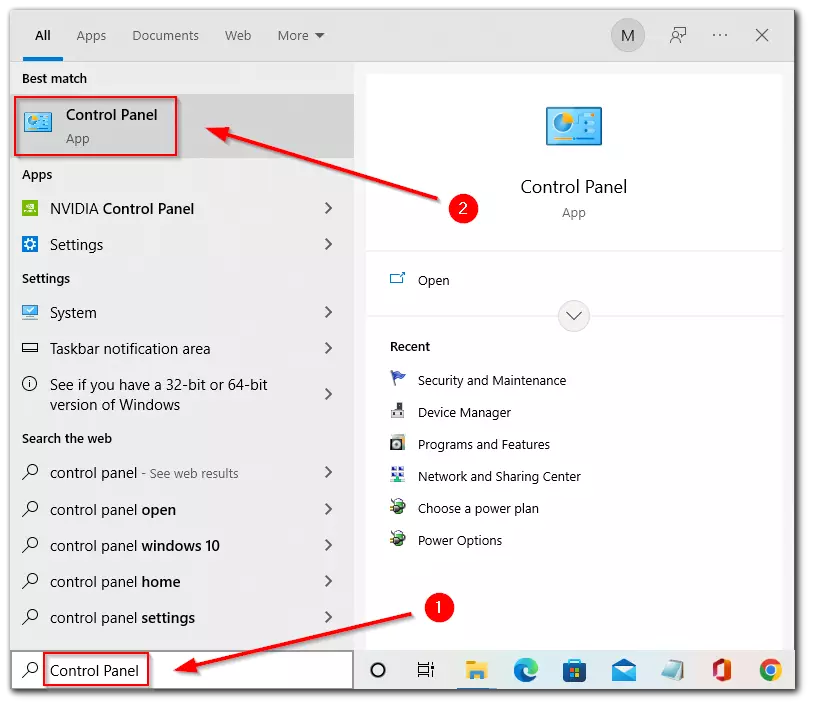Open File Explorer from the taskbar
The image size is (813, 707).
(476, 670)
